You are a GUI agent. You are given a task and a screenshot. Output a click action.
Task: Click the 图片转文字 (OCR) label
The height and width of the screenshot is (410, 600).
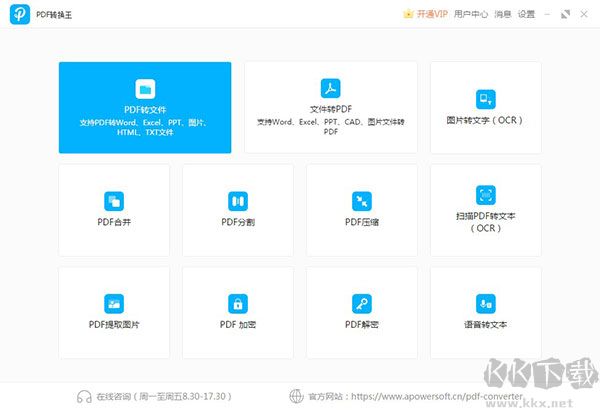pos(485,120)
